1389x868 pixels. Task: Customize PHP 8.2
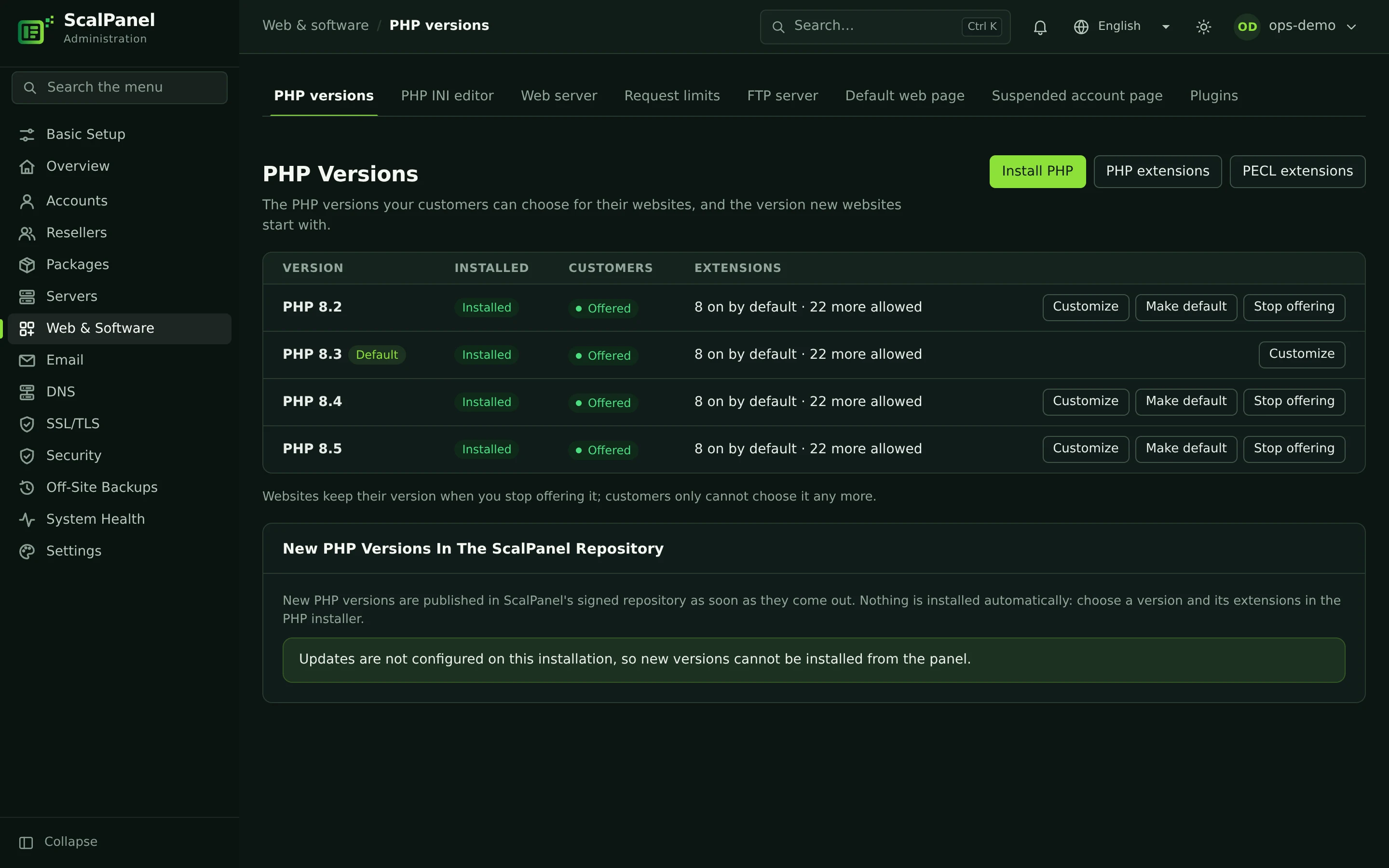1085,307
